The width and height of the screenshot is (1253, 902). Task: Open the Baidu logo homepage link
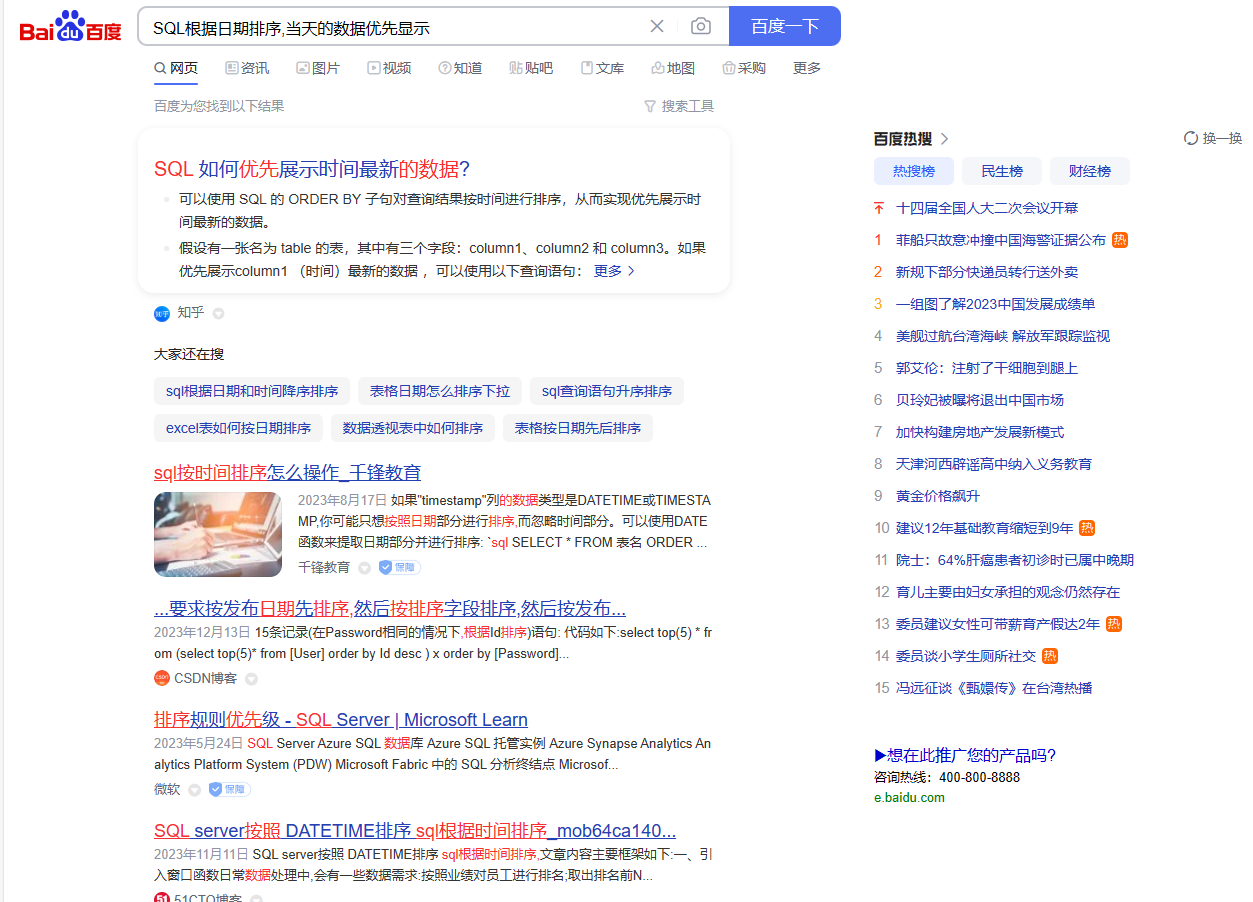click(x=70, y=26)
